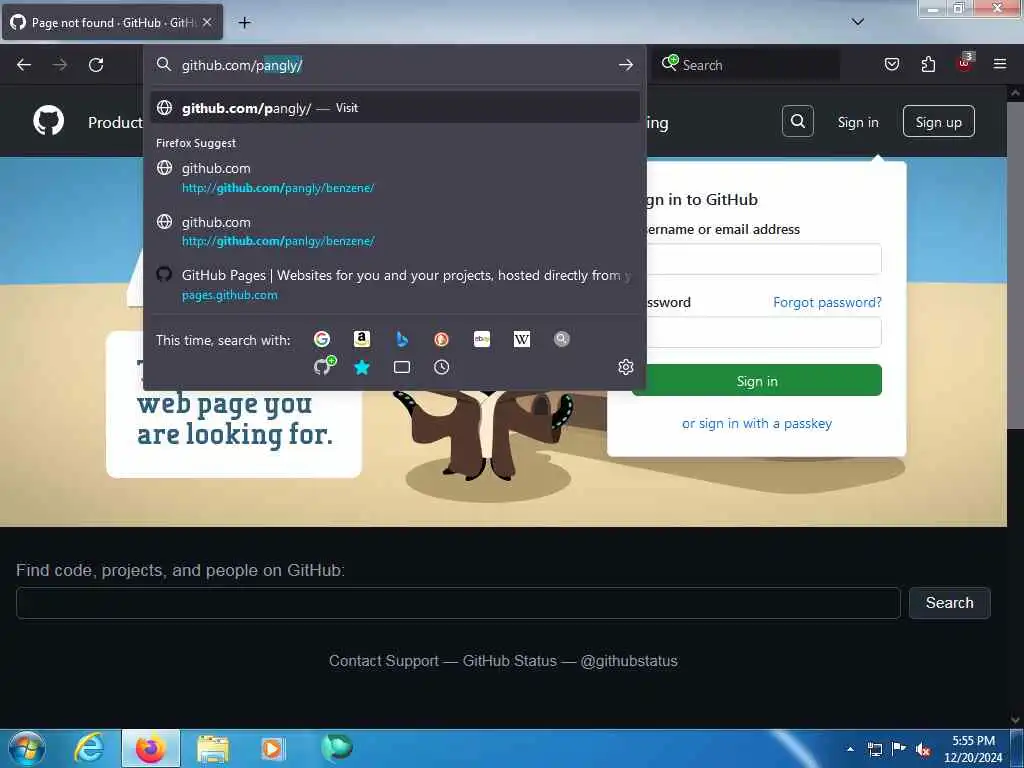
Task: Close the 'Page not found' tab
Action: (207, 22)
